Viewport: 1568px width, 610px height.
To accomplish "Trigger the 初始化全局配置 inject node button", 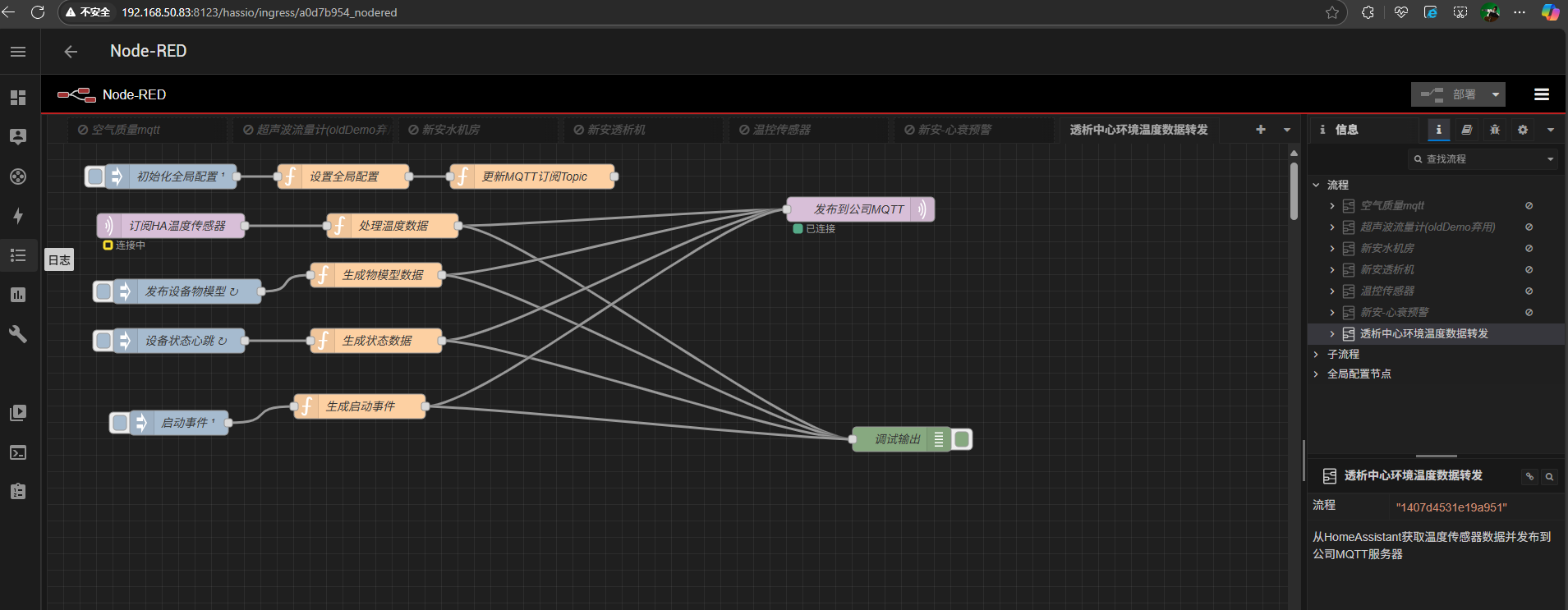I will point(95,177).
